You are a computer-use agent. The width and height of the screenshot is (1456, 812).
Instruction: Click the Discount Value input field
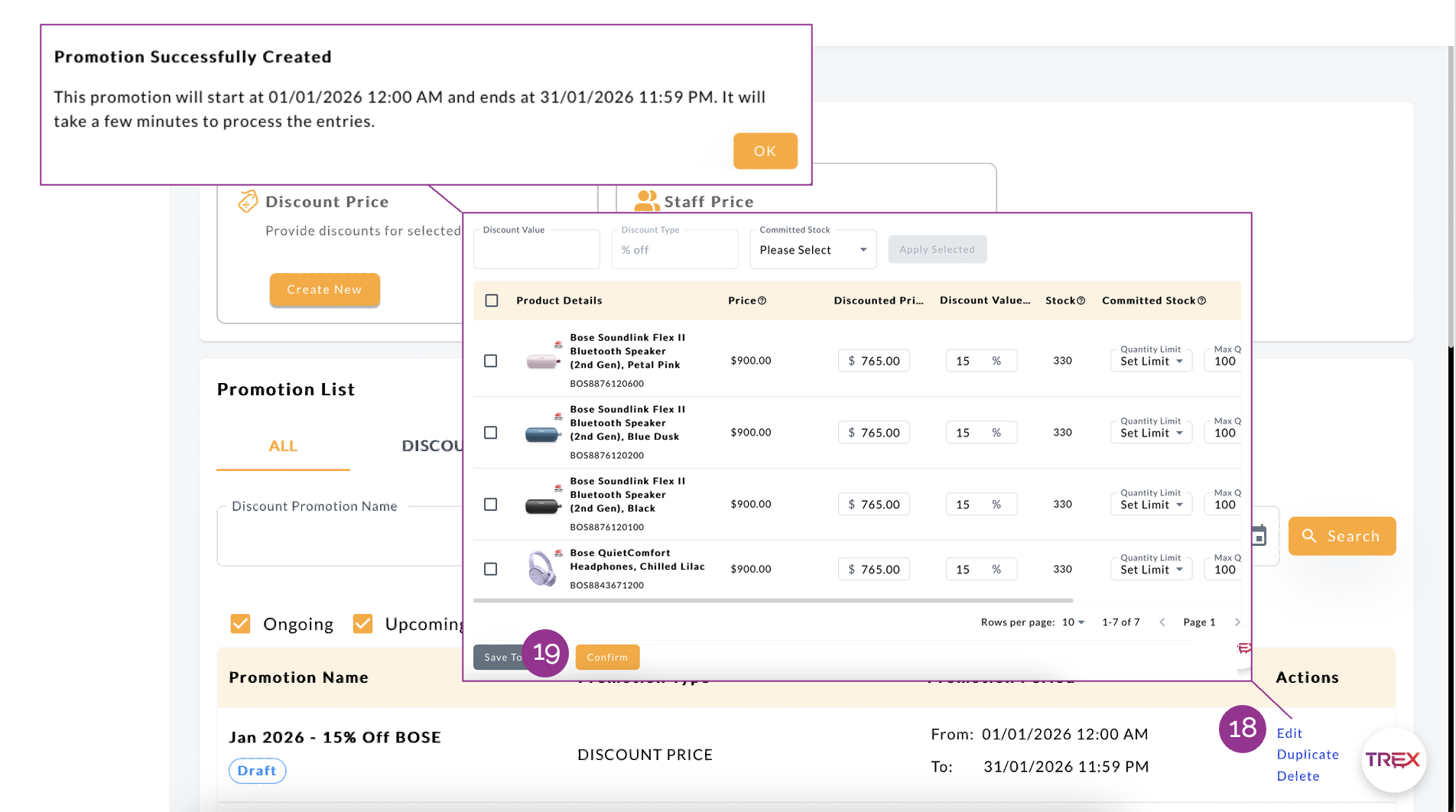coord(536,251)
